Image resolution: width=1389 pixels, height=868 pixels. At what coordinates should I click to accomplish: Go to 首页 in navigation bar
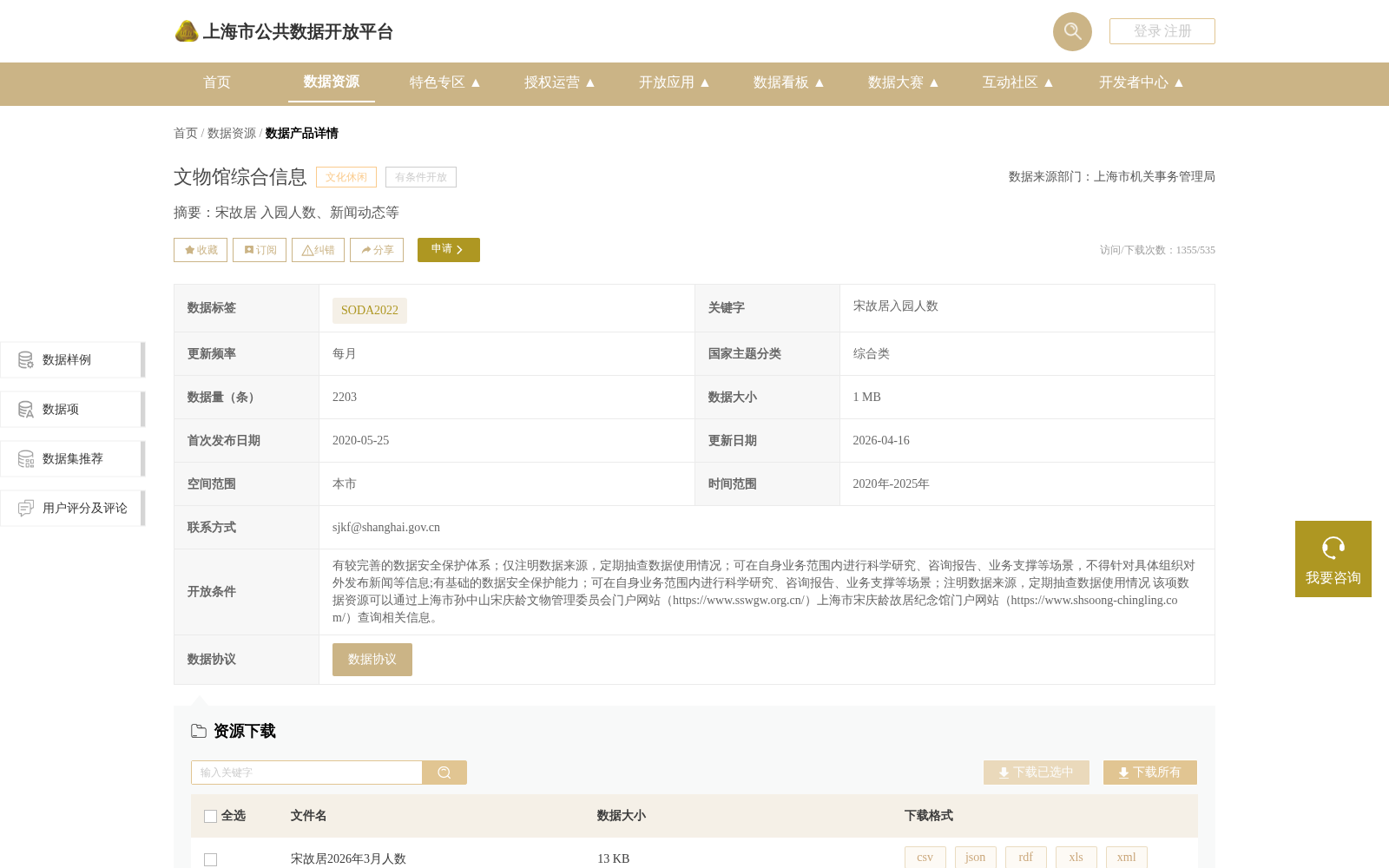[217, 82]
